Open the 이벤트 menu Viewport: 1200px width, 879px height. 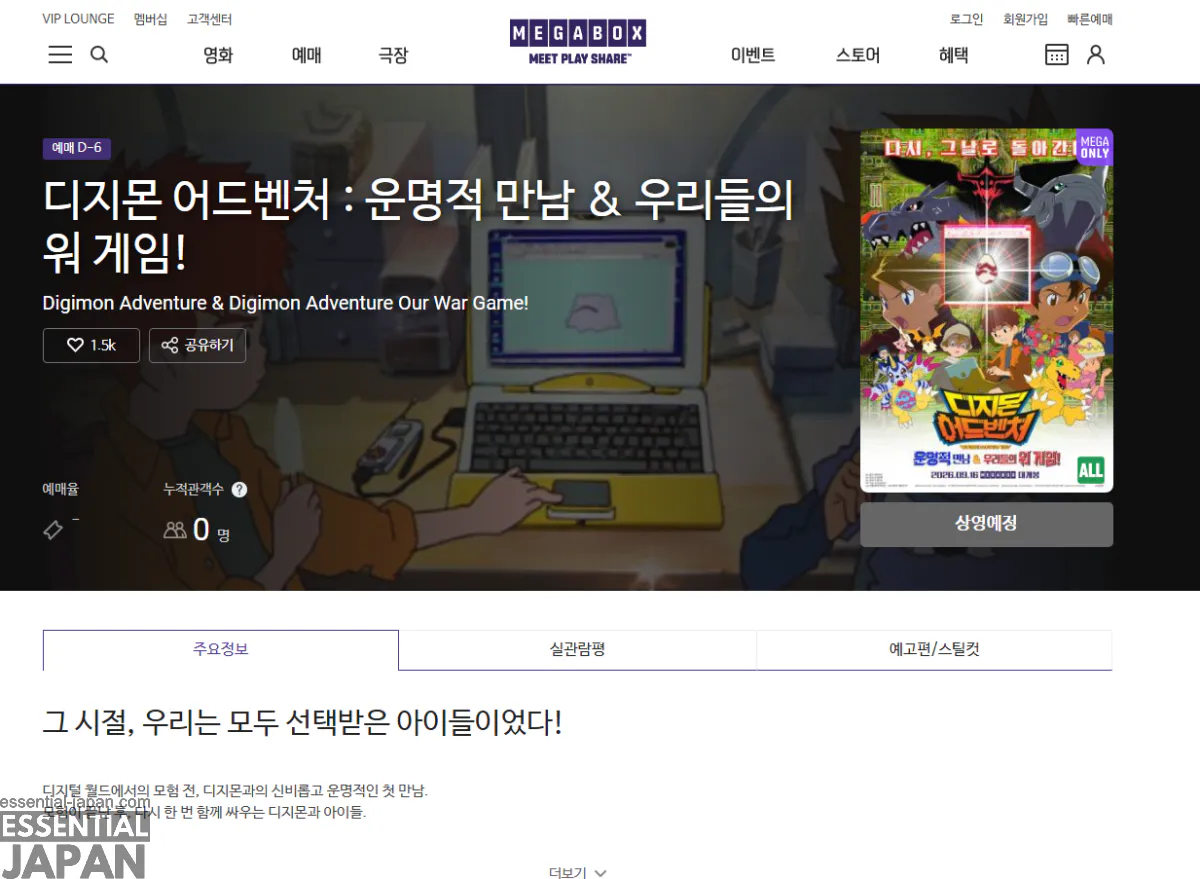tap(753, 56)
